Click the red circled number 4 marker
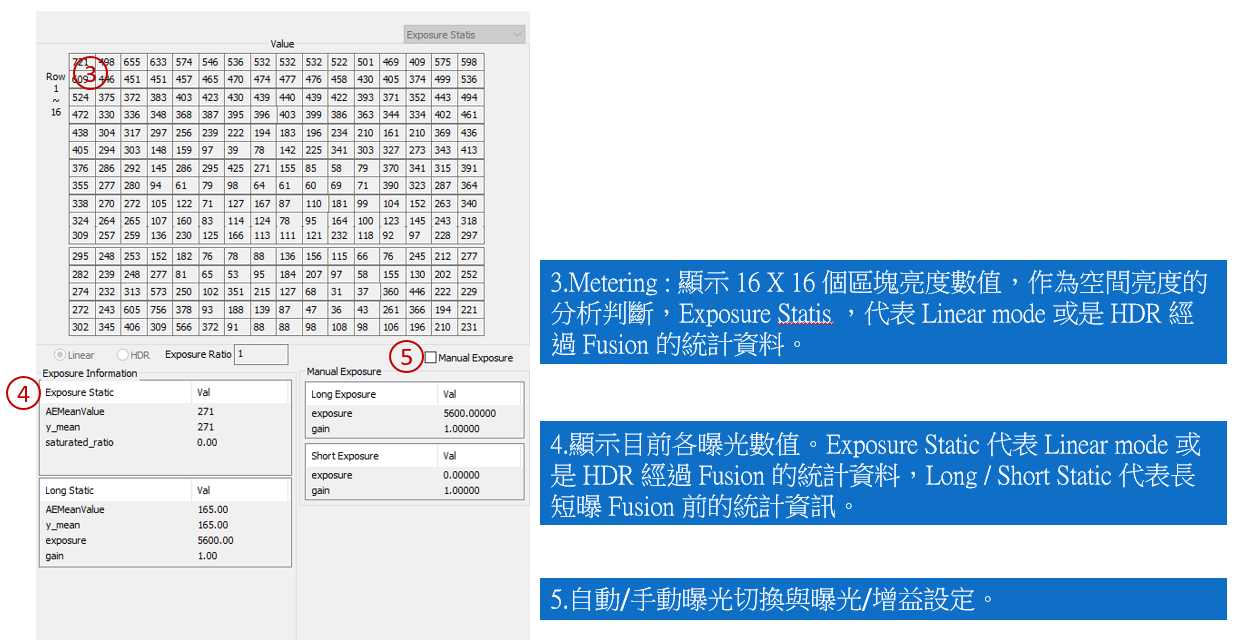This screenshot has width=1237, height=640. [x=22, y=393]
